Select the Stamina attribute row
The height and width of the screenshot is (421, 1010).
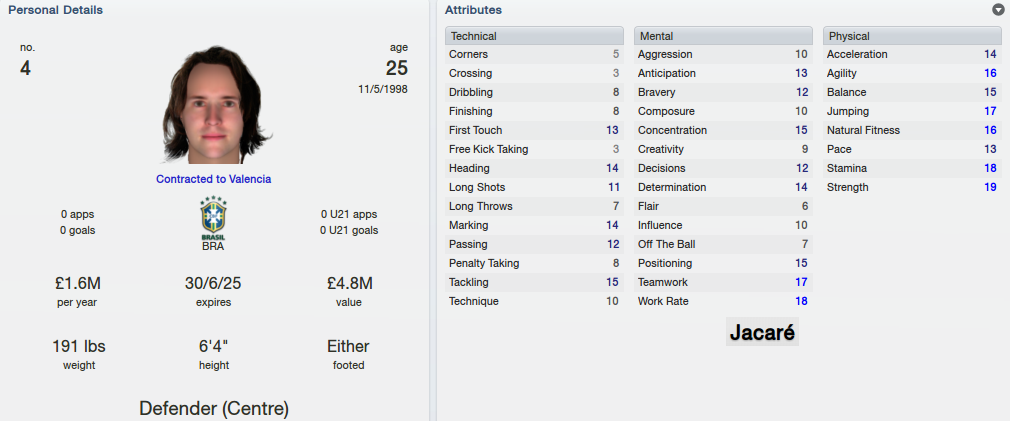[x=912, y=168]
